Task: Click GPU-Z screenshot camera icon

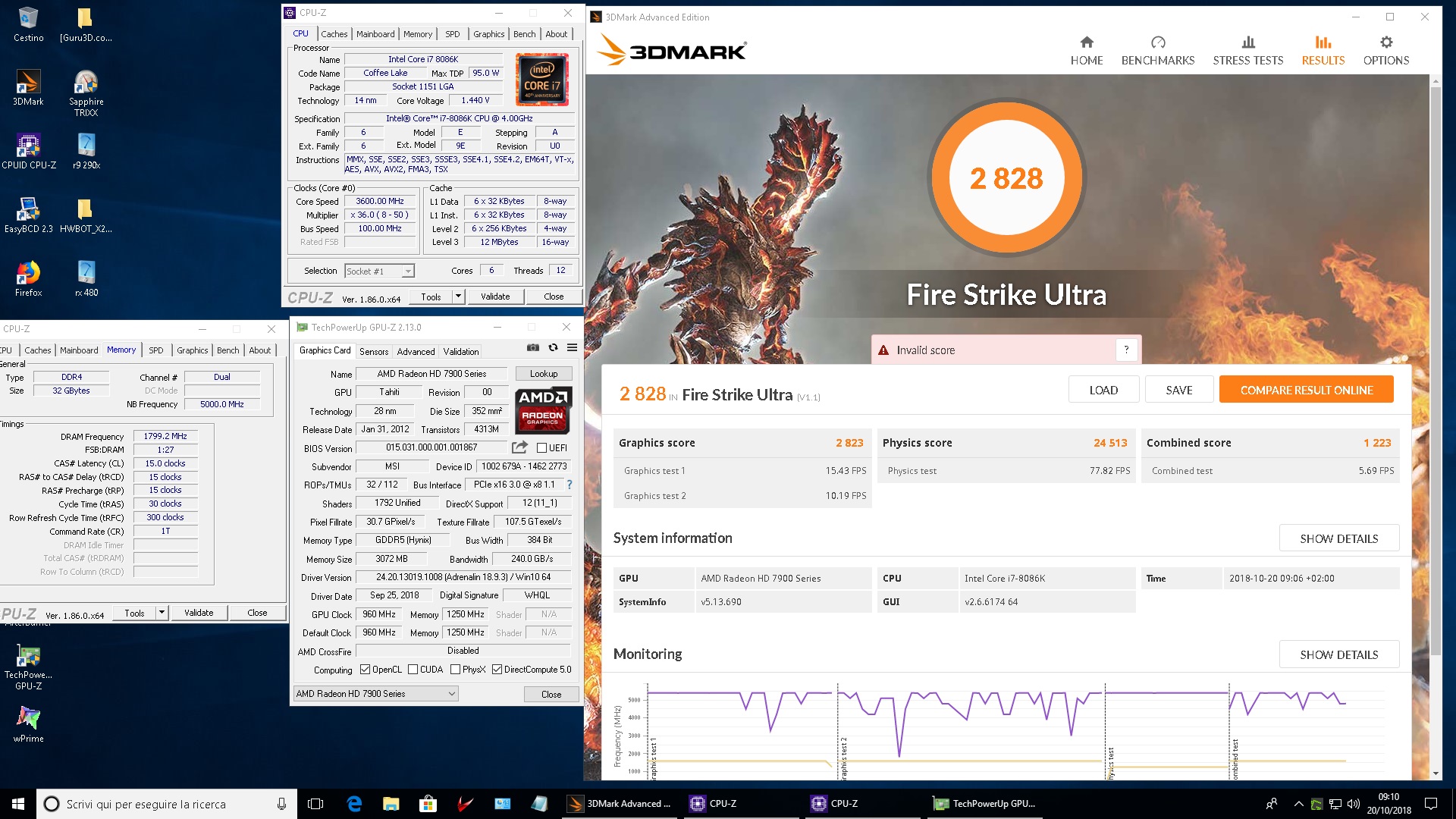Action: point(533,347)
